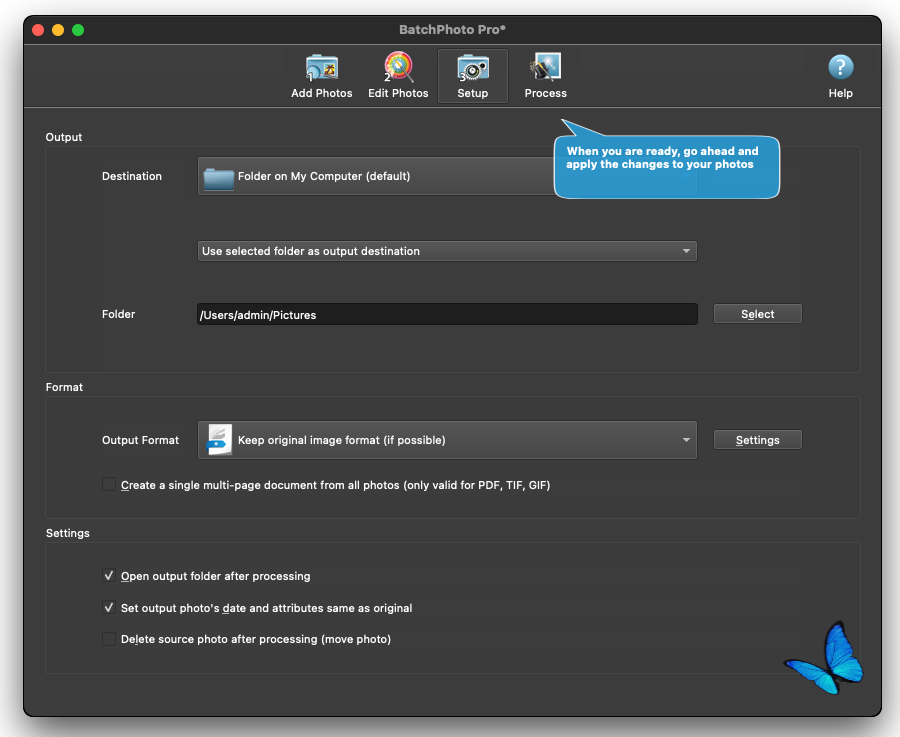Start the Process step
The height and width of the screenshot is (737, 900).
(545, 76)
